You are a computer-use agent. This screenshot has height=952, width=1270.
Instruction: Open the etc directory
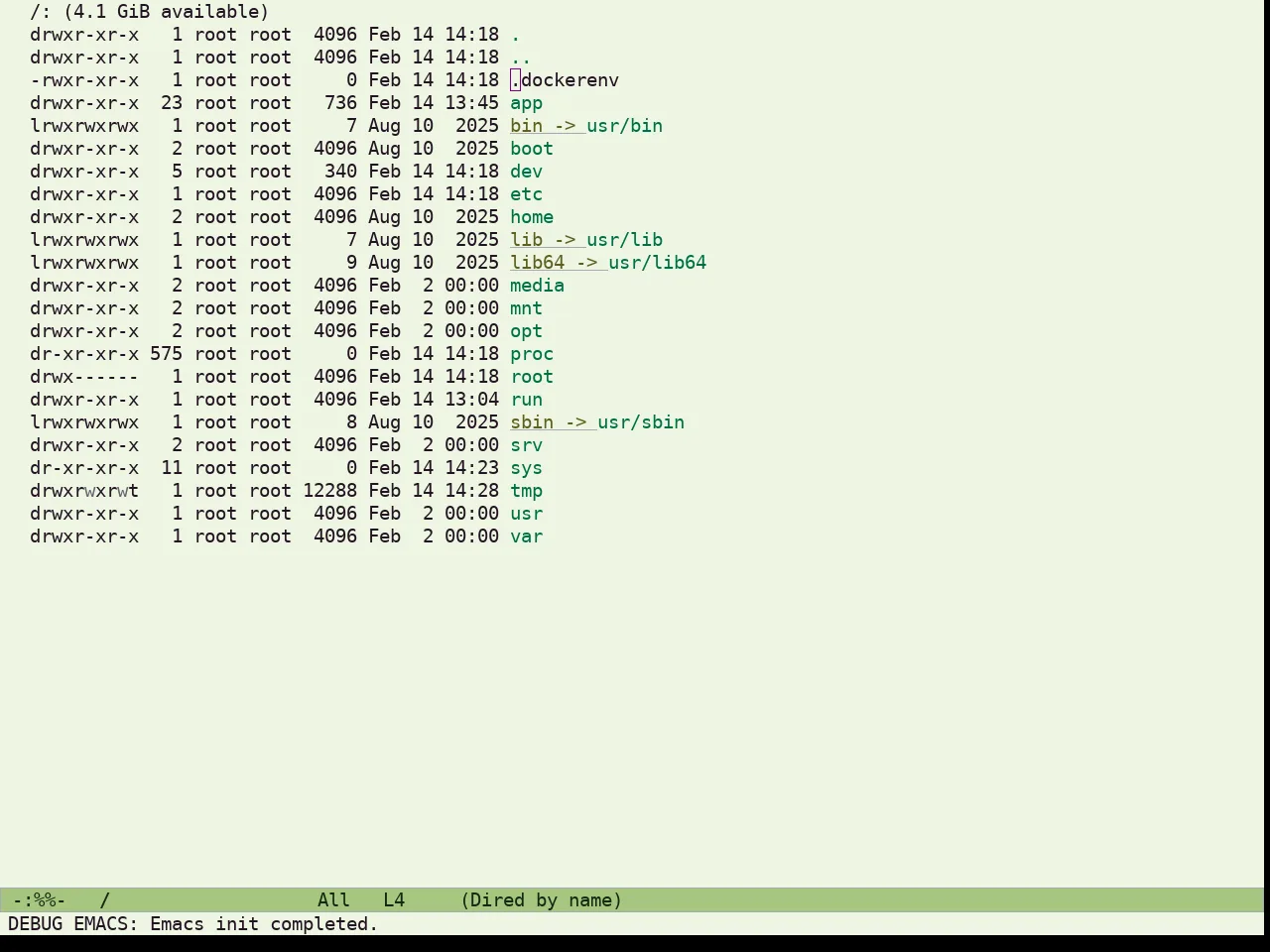point(526,194)
